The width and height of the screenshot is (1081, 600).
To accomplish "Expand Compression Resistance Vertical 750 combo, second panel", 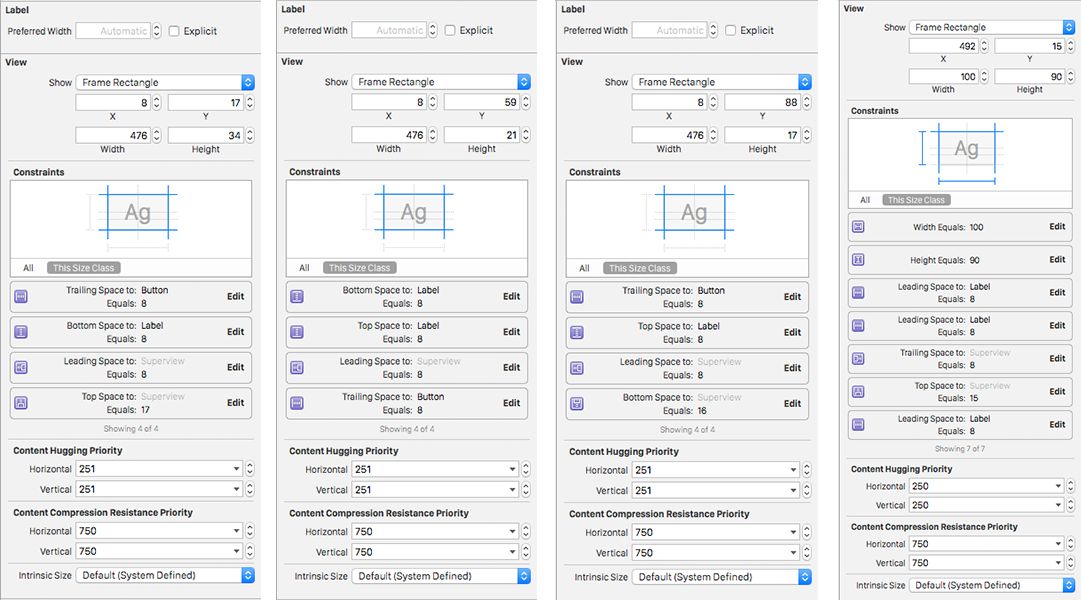I will [512, 552].
